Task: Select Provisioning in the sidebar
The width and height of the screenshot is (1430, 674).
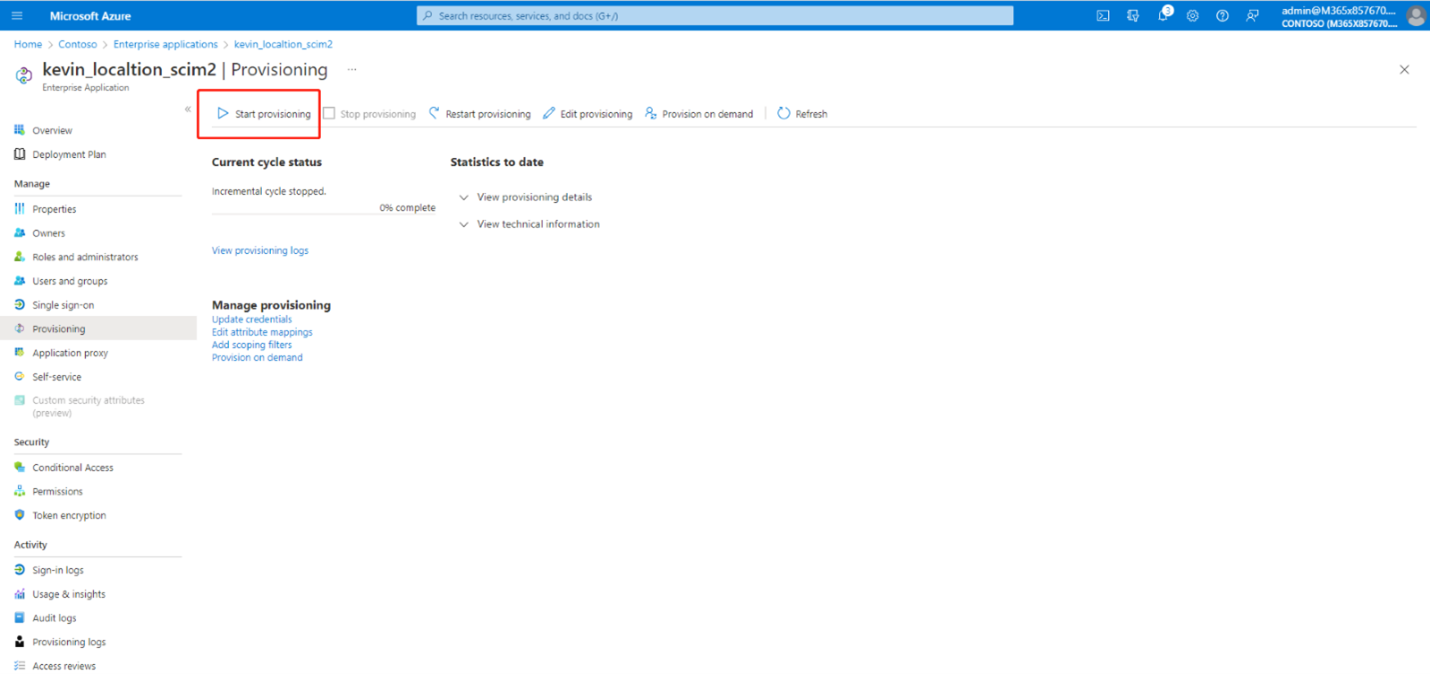Action: [x=98, y=329]
